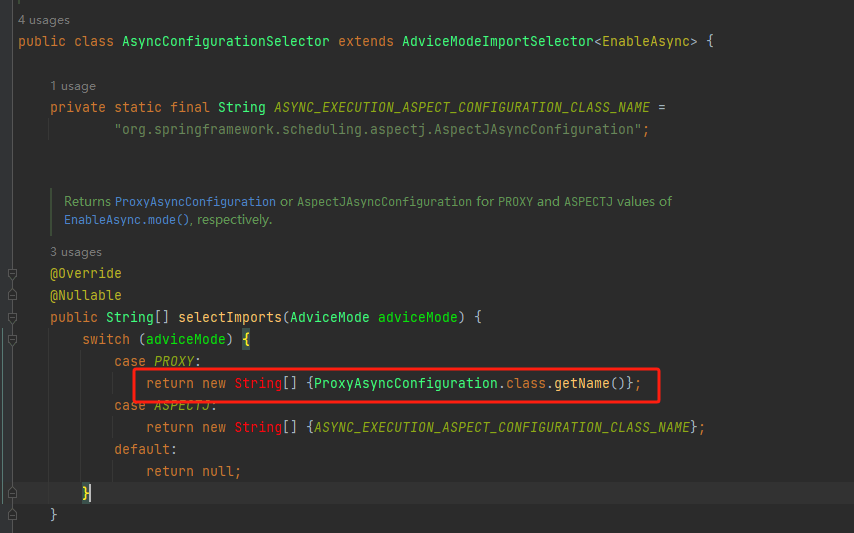This screenshot has height=533, width=854.
Task: Click the AsyncConfigurationSelector class name
Action: (x=225, y=42)
